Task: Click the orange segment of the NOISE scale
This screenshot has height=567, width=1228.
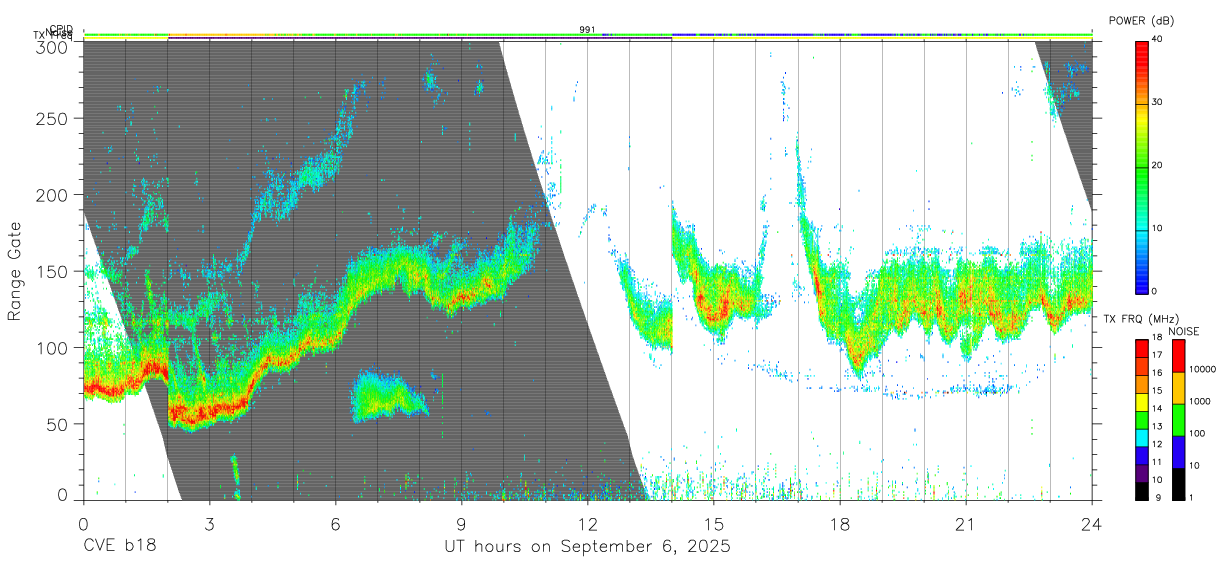Action: tap(1178, 387)
